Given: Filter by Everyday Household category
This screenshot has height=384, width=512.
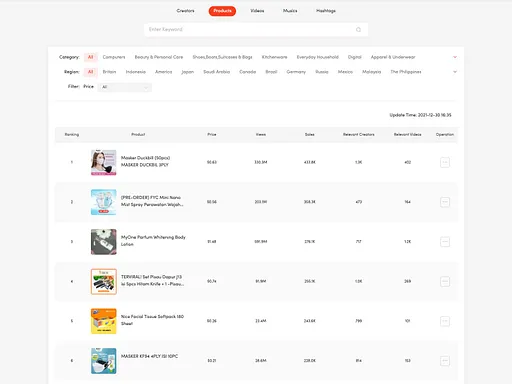Looking at the screenshot, I should 317,57.
